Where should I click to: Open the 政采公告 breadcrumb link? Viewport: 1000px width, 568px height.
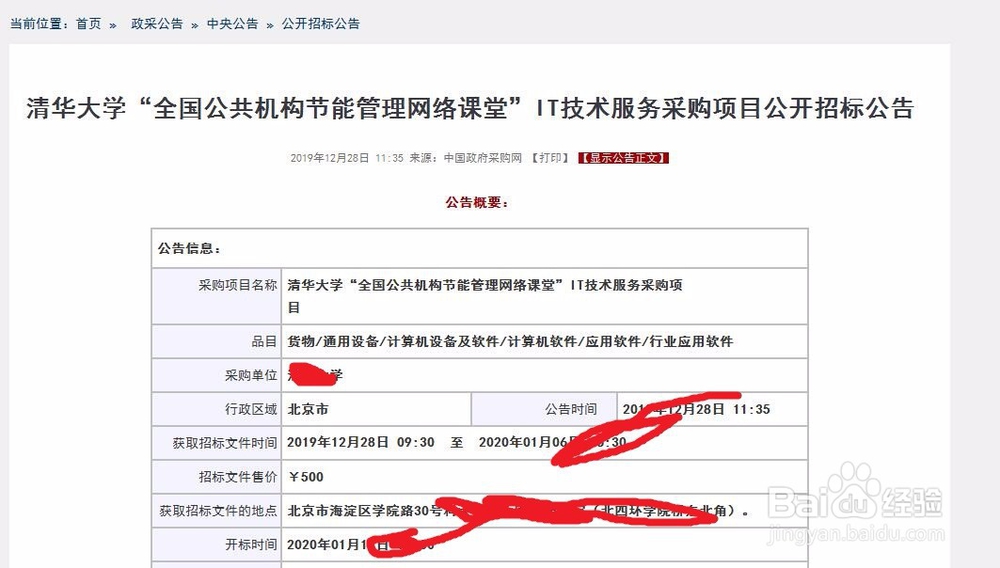pos(157,24)
